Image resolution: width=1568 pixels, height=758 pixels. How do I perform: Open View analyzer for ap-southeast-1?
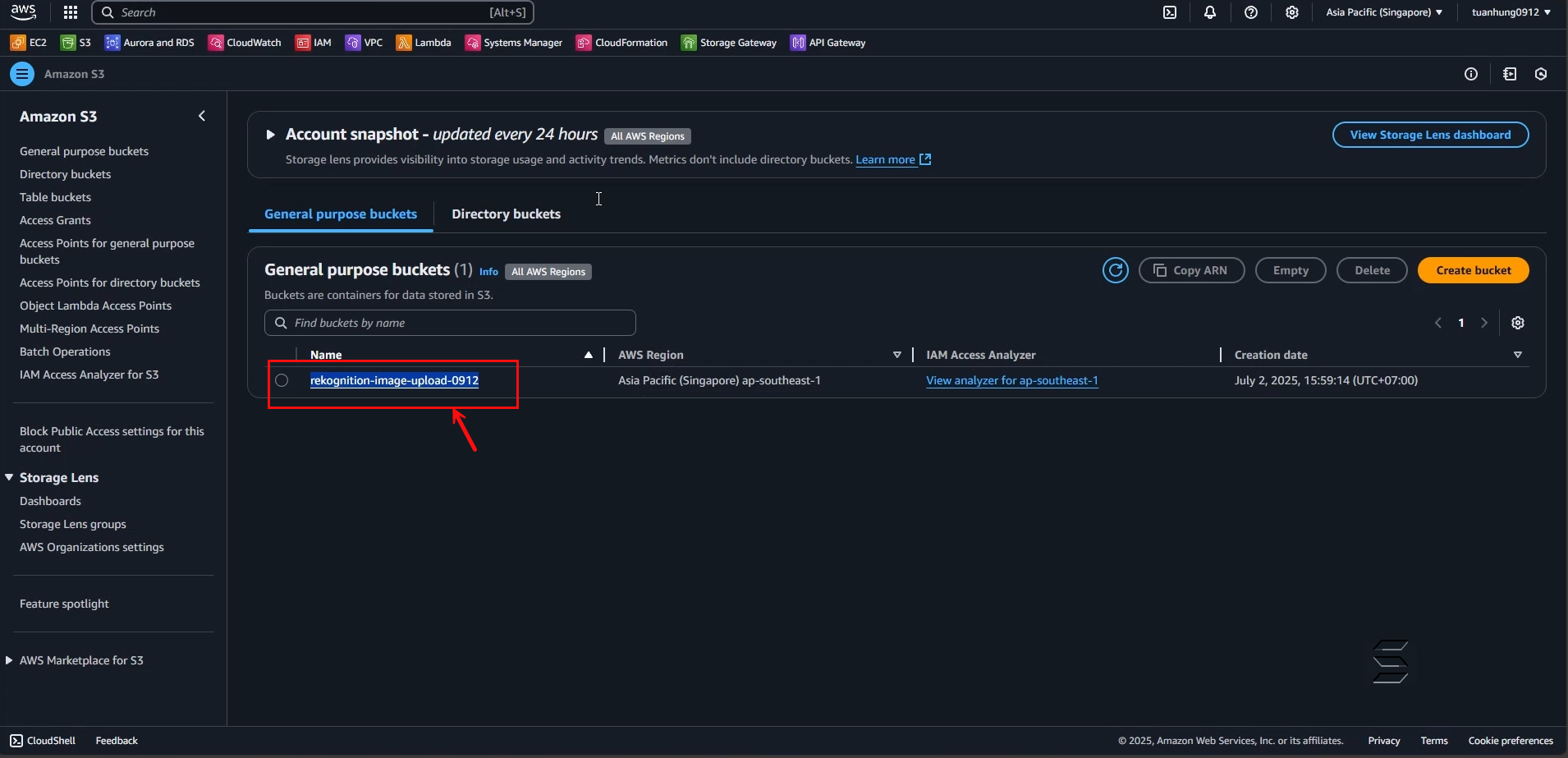pos(1011,380)
